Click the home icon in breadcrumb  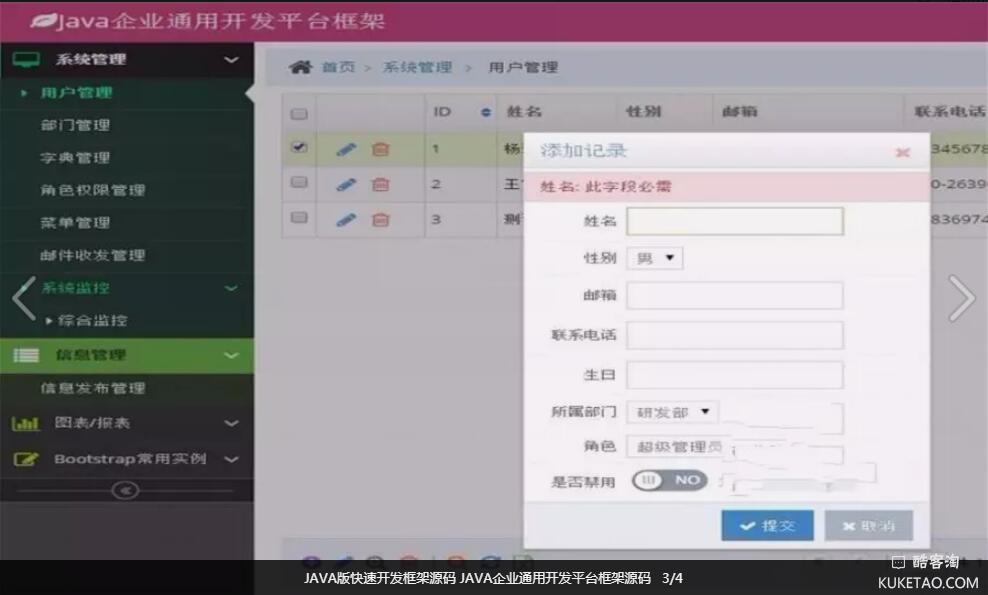[x=300, y=67]
